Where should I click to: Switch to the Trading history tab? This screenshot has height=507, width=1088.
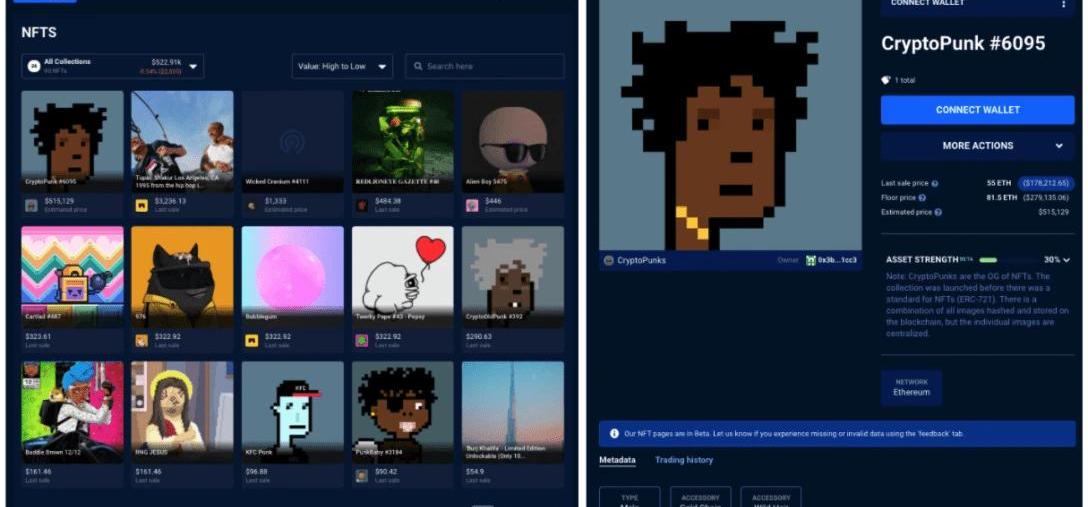(683, 460)
